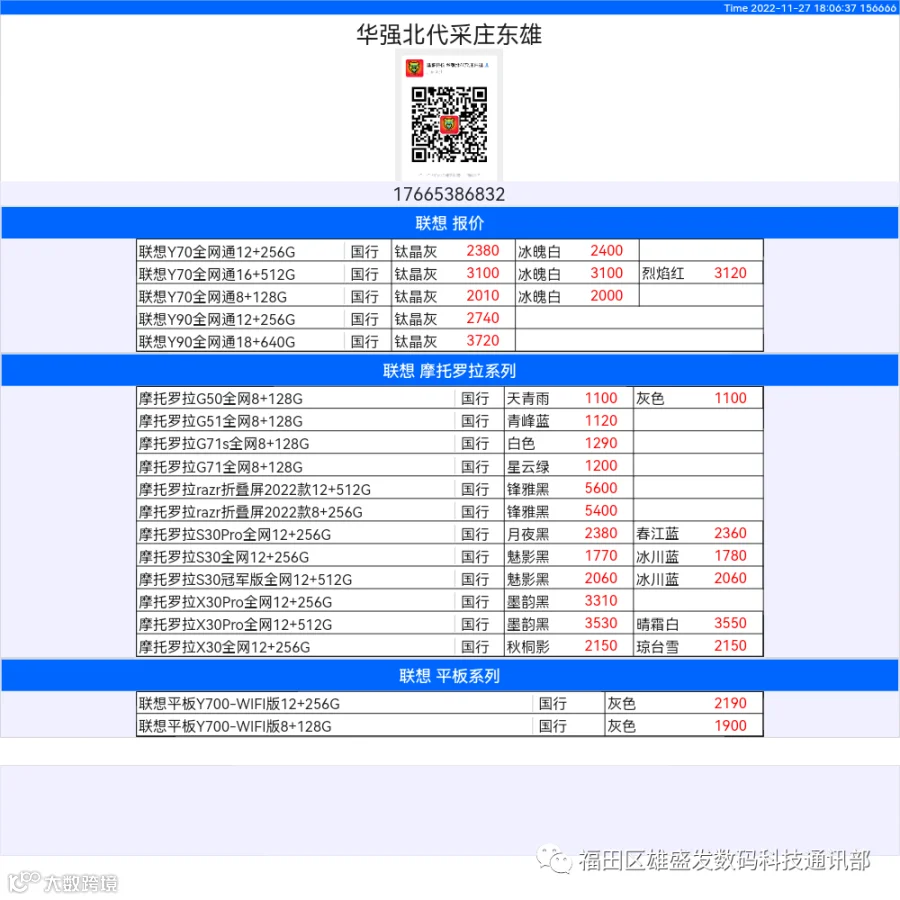Image resolution: width=900 pixels, height=900 pixels.
Task: Click the 联想 报价 section header
Action: (x=449, y=223)
